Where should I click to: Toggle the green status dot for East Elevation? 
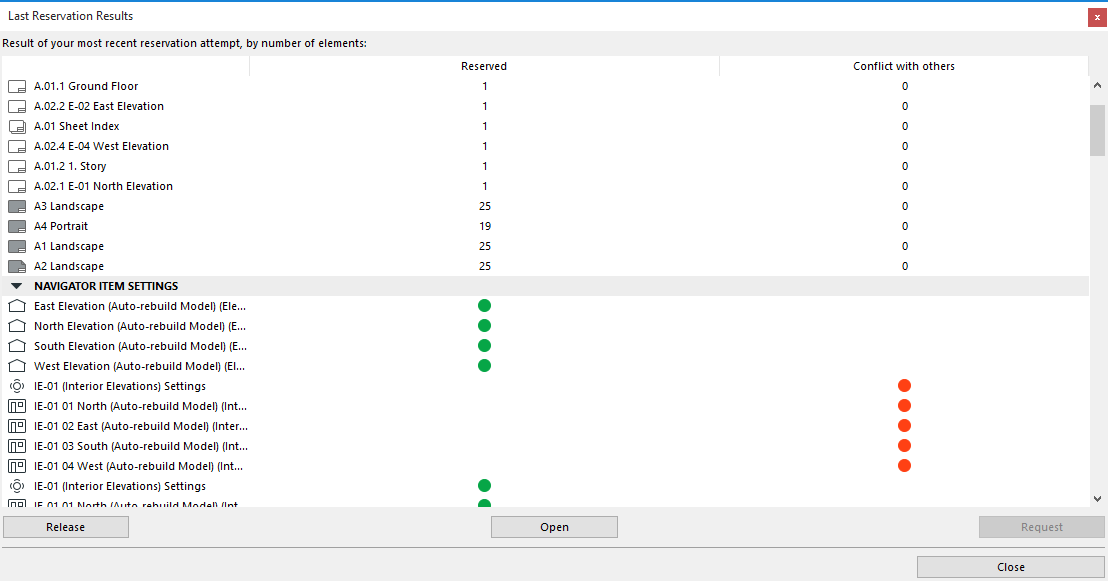[x=484, y=305]
